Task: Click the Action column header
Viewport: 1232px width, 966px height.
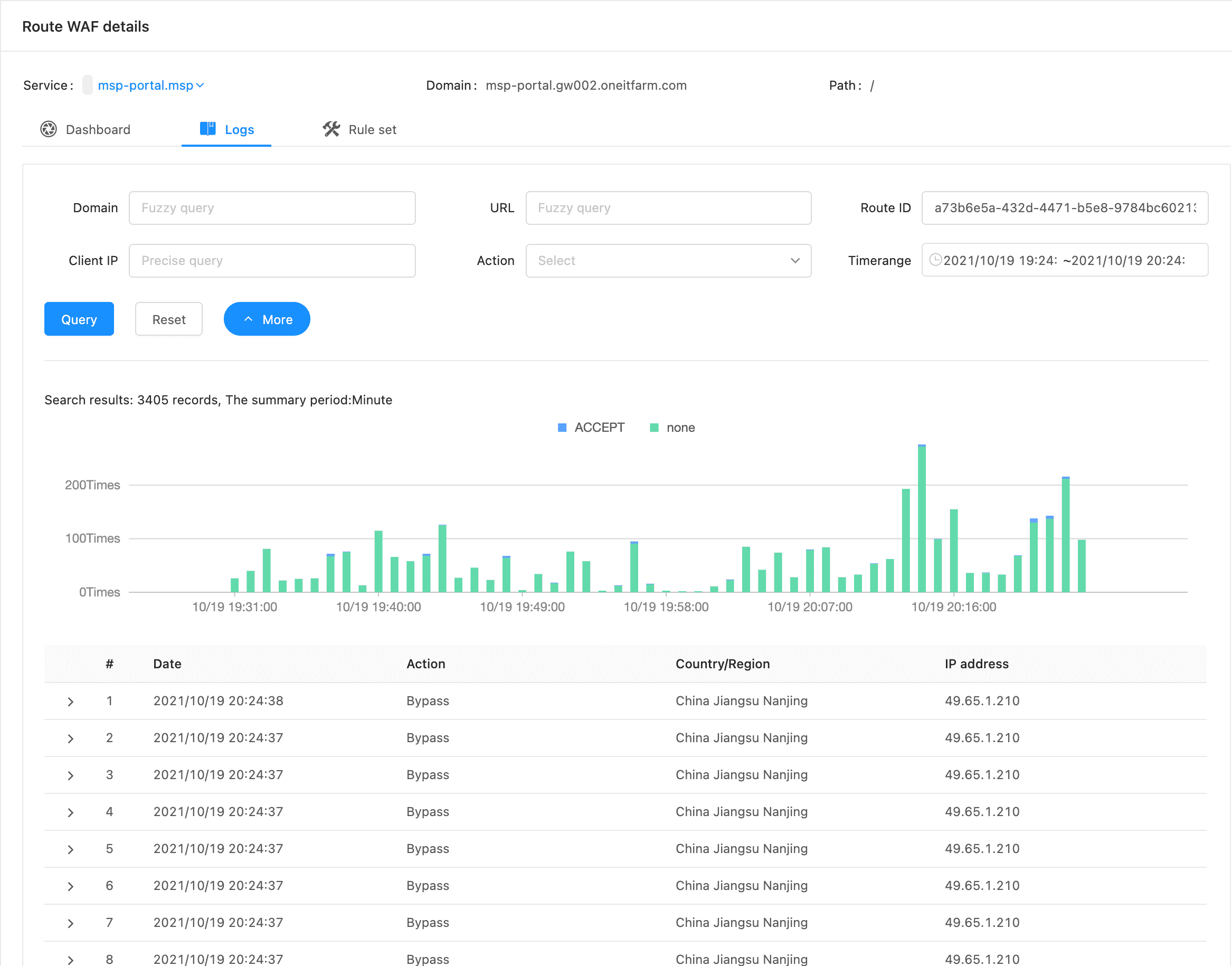Action: coord(426,664)
